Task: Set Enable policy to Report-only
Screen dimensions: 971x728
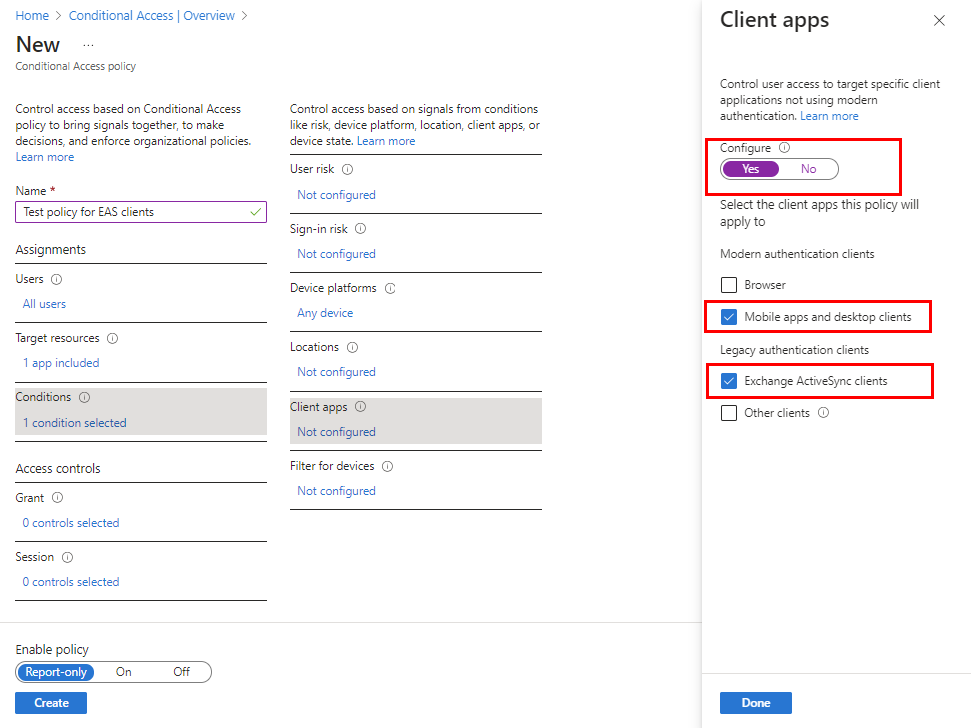Action: click(56, 672)
